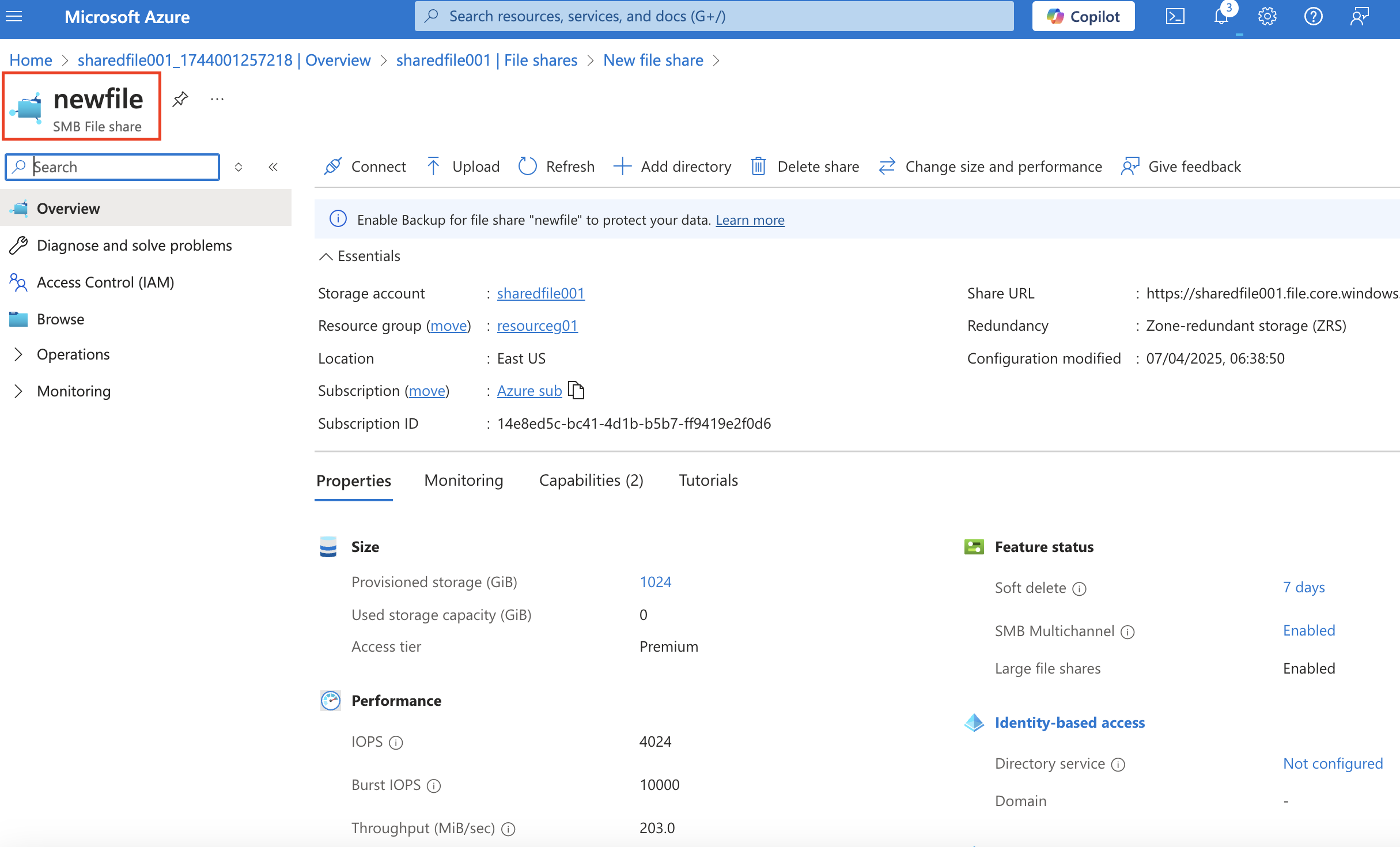
Task: Show info for Directory service
Action: pyautogui.click(x=1118, y=765)
